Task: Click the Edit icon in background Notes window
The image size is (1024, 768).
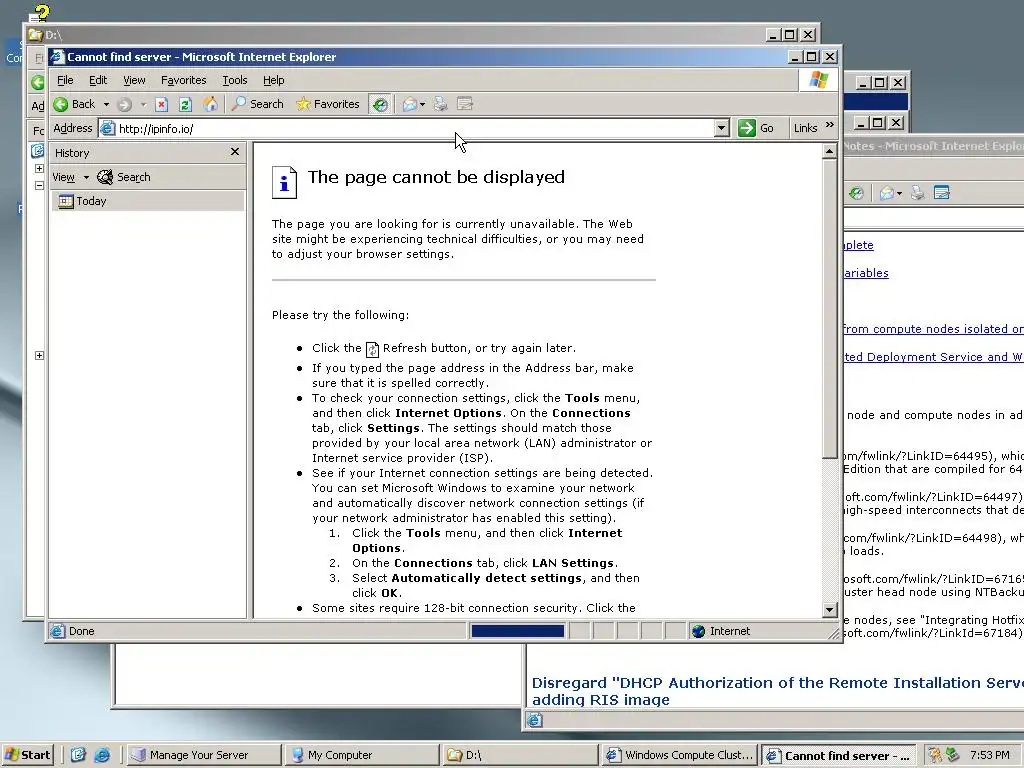Action: click(x=942, y=193)
